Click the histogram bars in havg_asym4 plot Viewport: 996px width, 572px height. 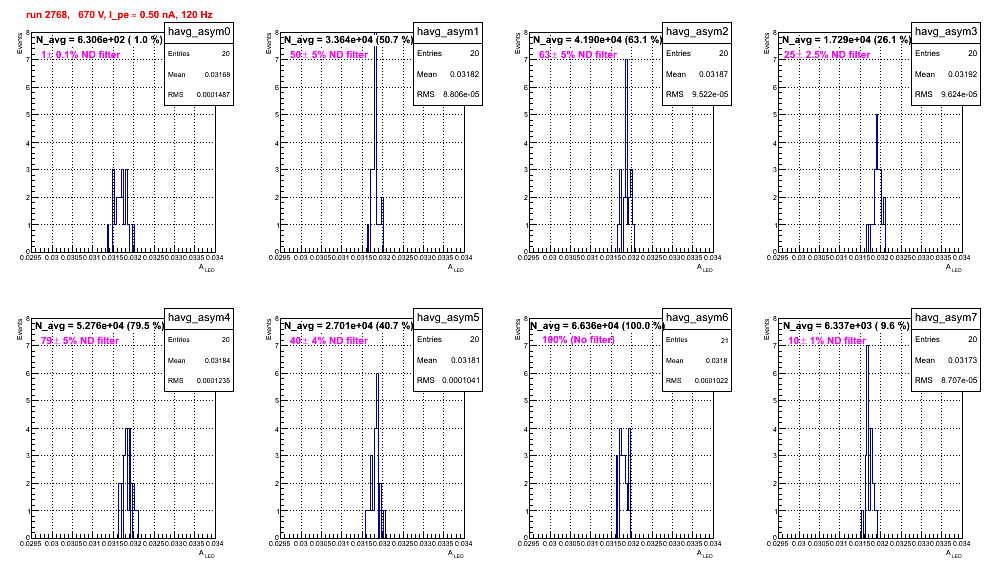128,483
